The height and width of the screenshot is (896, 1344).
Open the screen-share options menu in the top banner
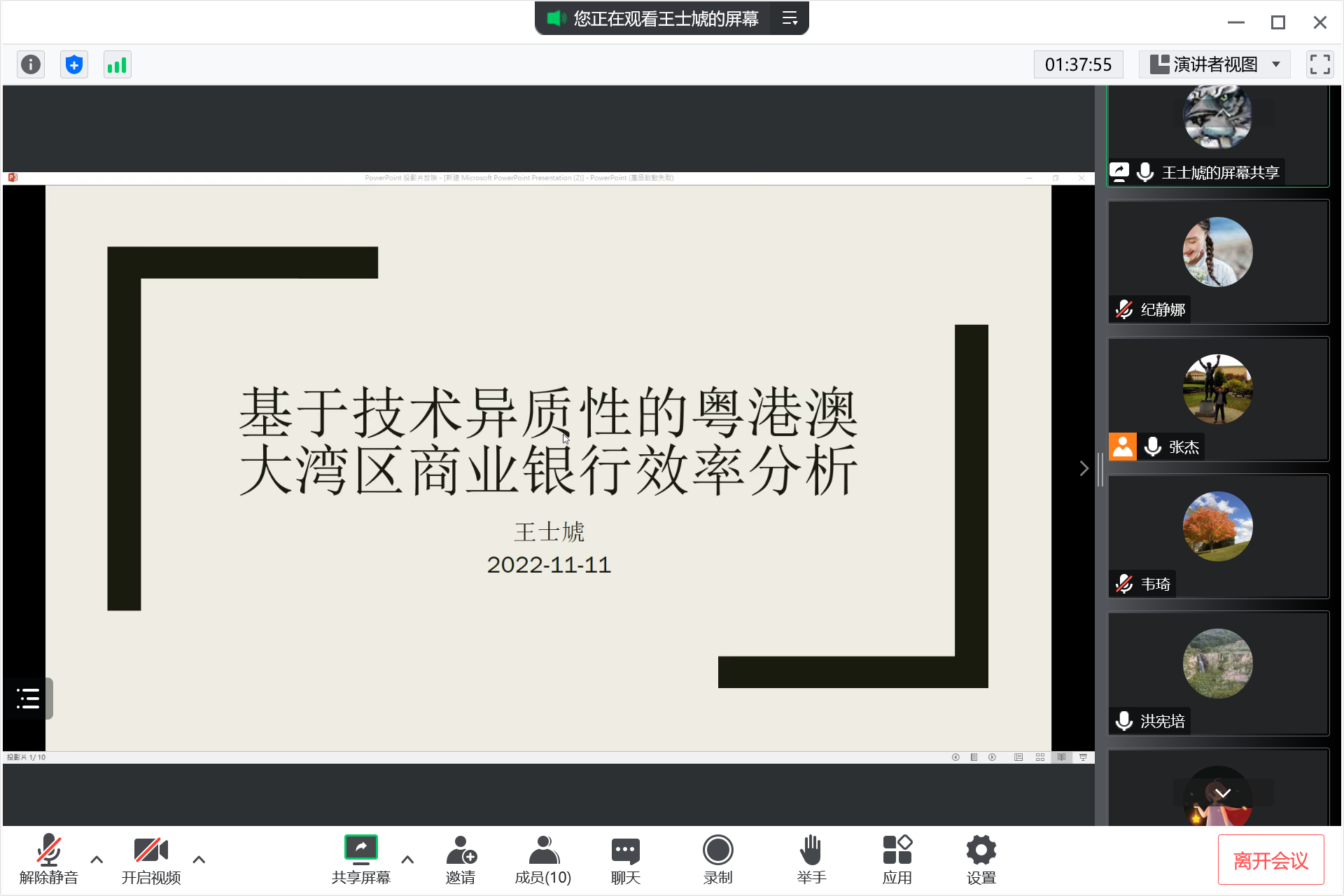point(790,19)
